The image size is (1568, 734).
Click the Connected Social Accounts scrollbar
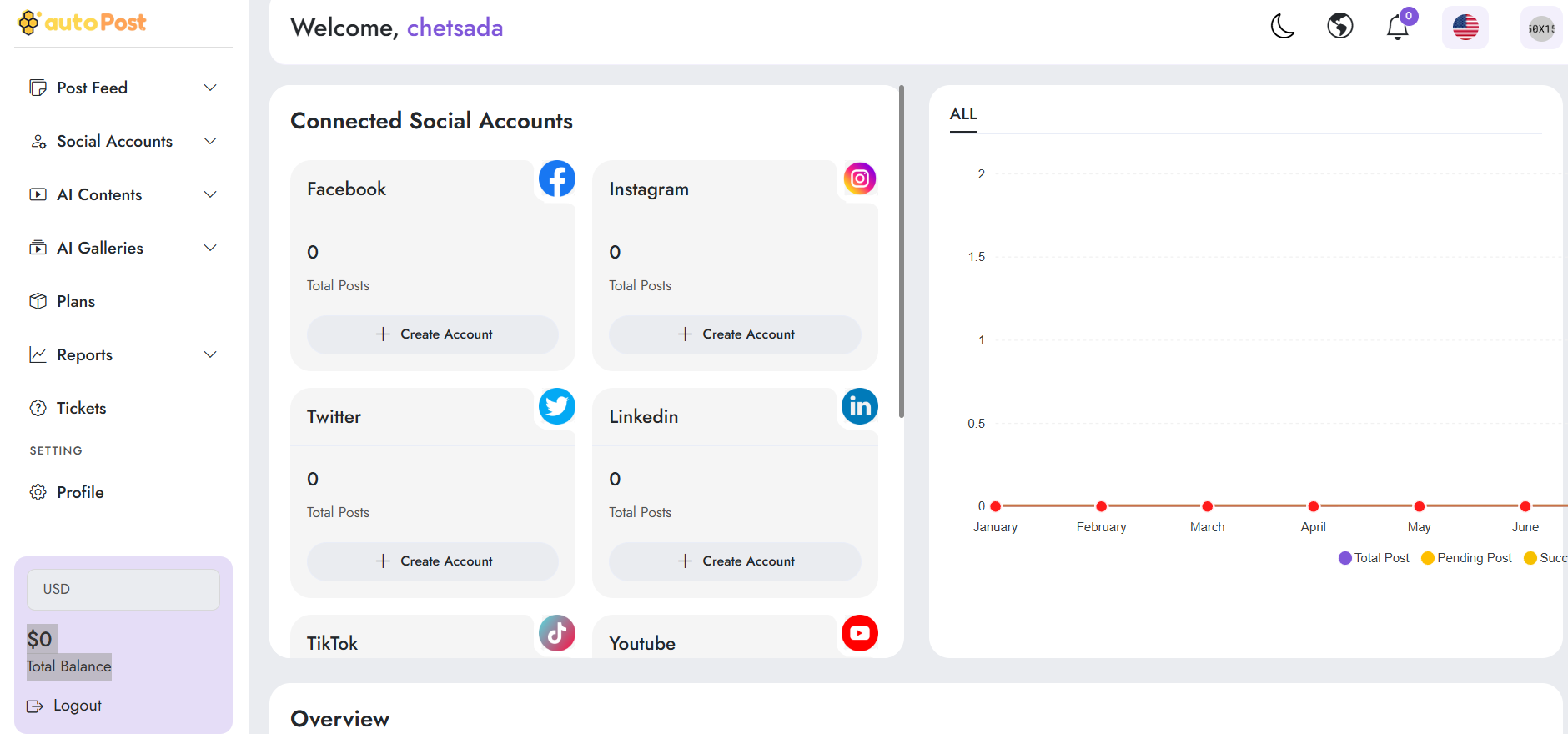click(x=901, y=251)
